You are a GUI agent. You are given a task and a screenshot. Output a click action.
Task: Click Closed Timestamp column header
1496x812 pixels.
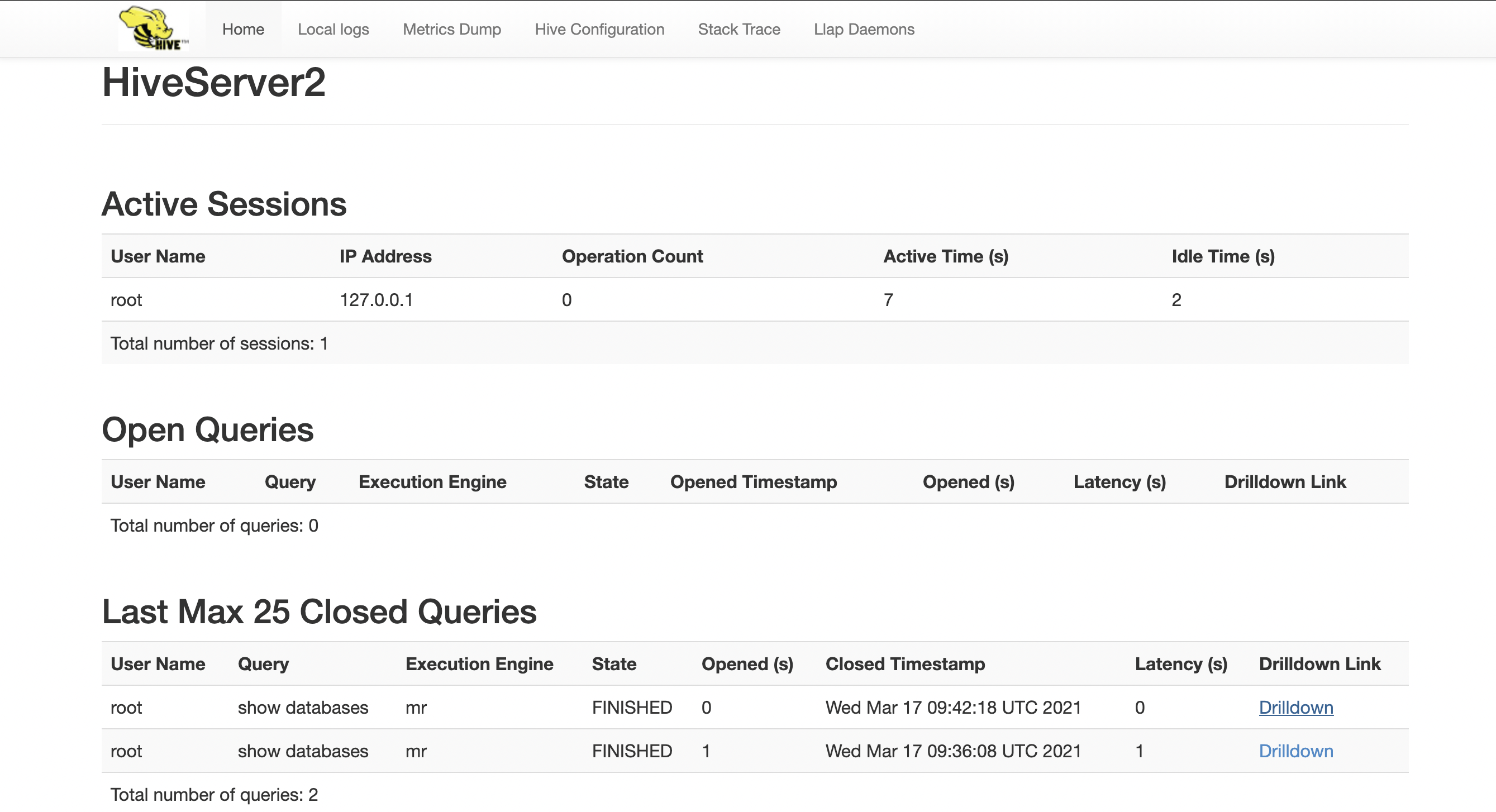(904, 663)
